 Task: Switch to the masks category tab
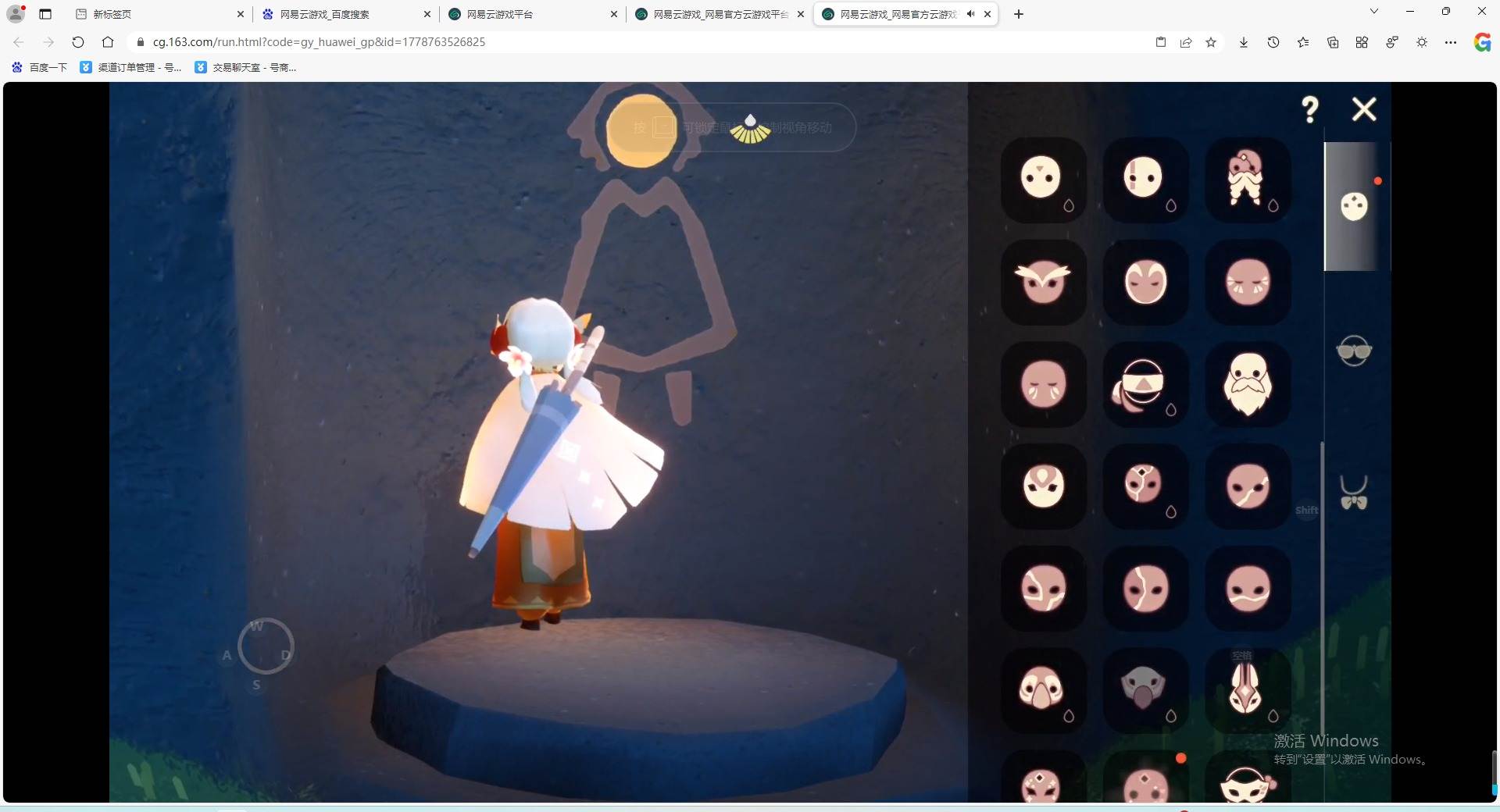[1355, 206]
